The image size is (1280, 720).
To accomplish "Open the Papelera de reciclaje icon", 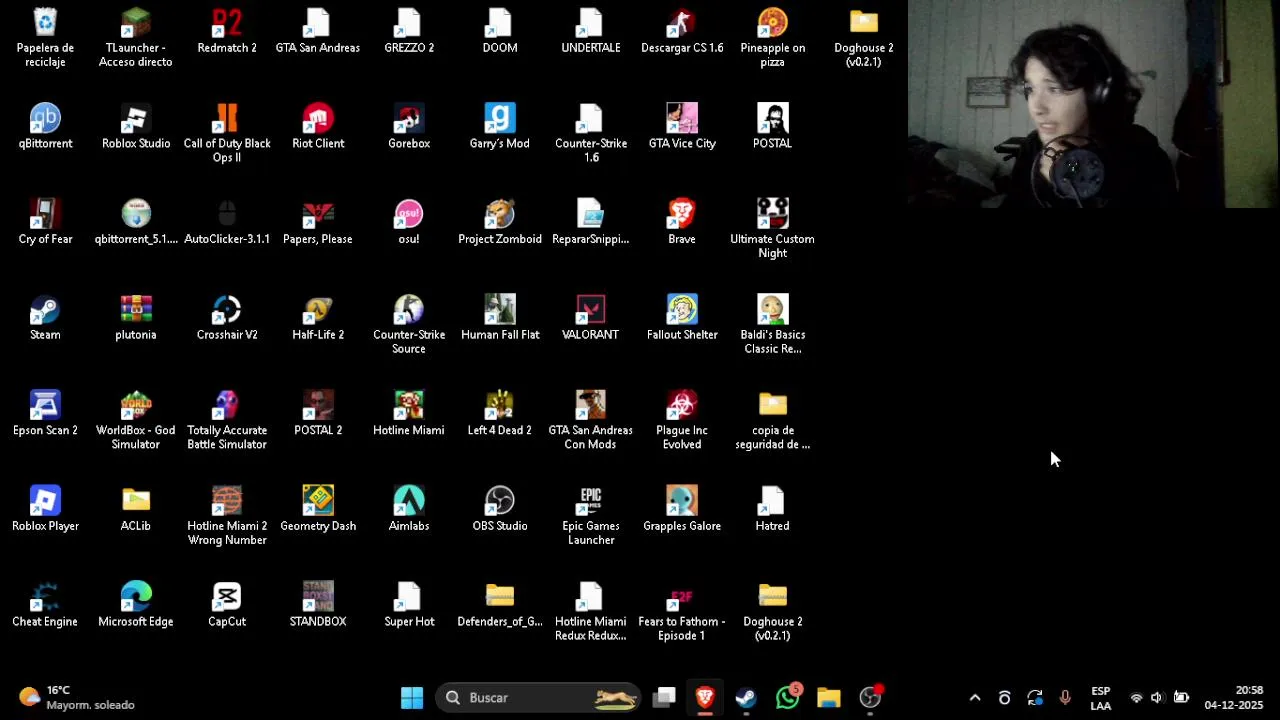I will pos(45,38).
